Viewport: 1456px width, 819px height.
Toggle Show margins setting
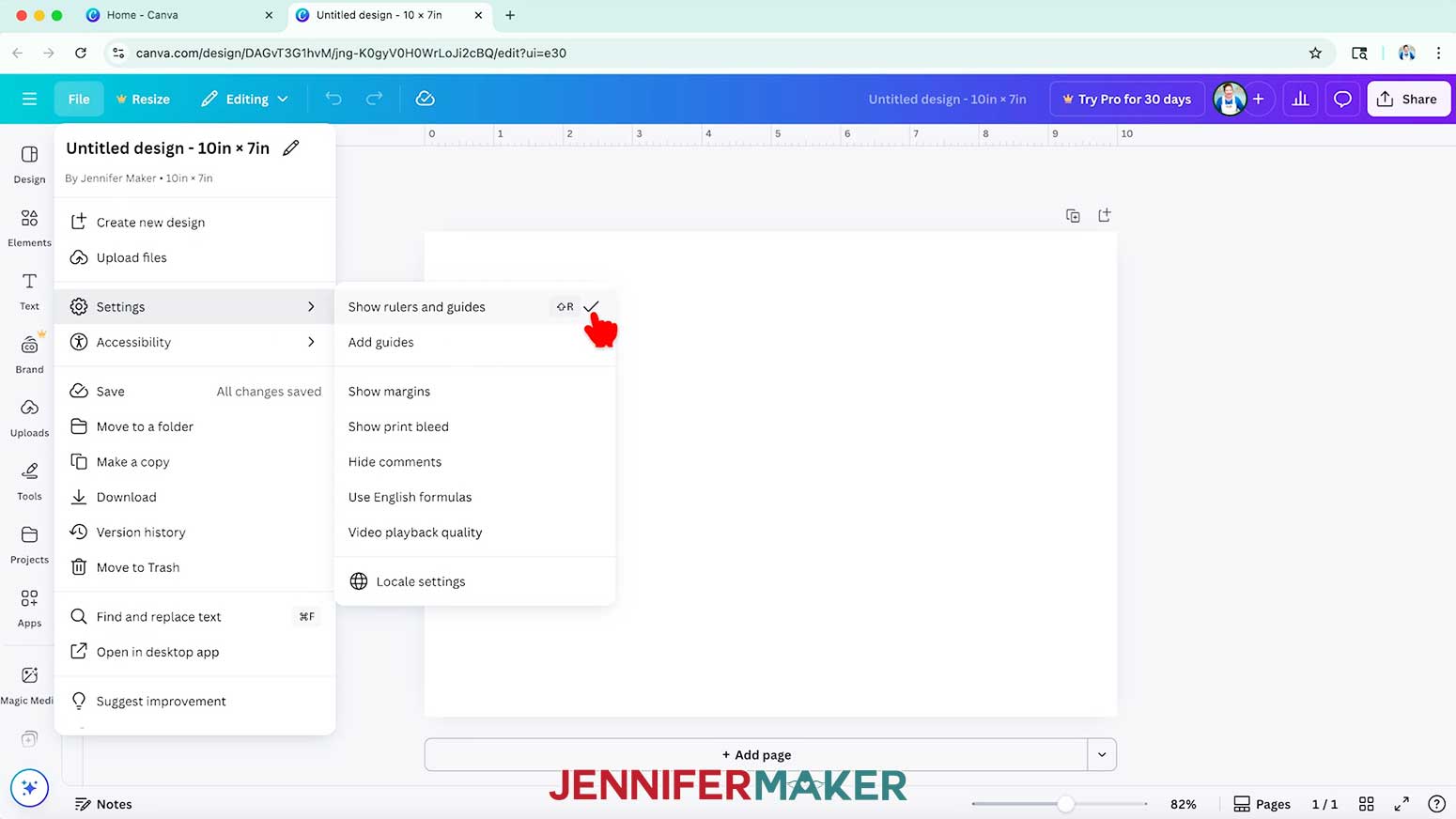[474, 392]
